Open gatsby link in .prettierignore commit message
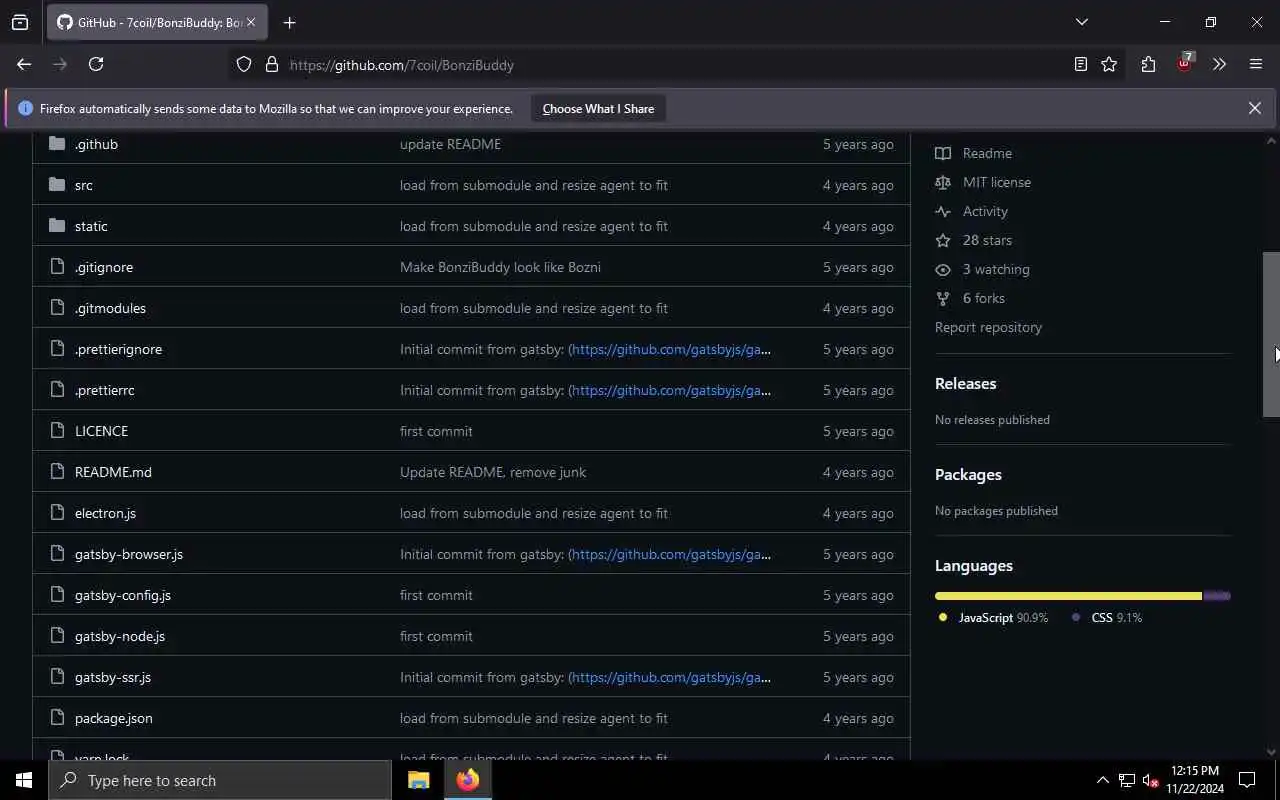The height and width of the screenshot is (800, 1280). click(671, 349)
